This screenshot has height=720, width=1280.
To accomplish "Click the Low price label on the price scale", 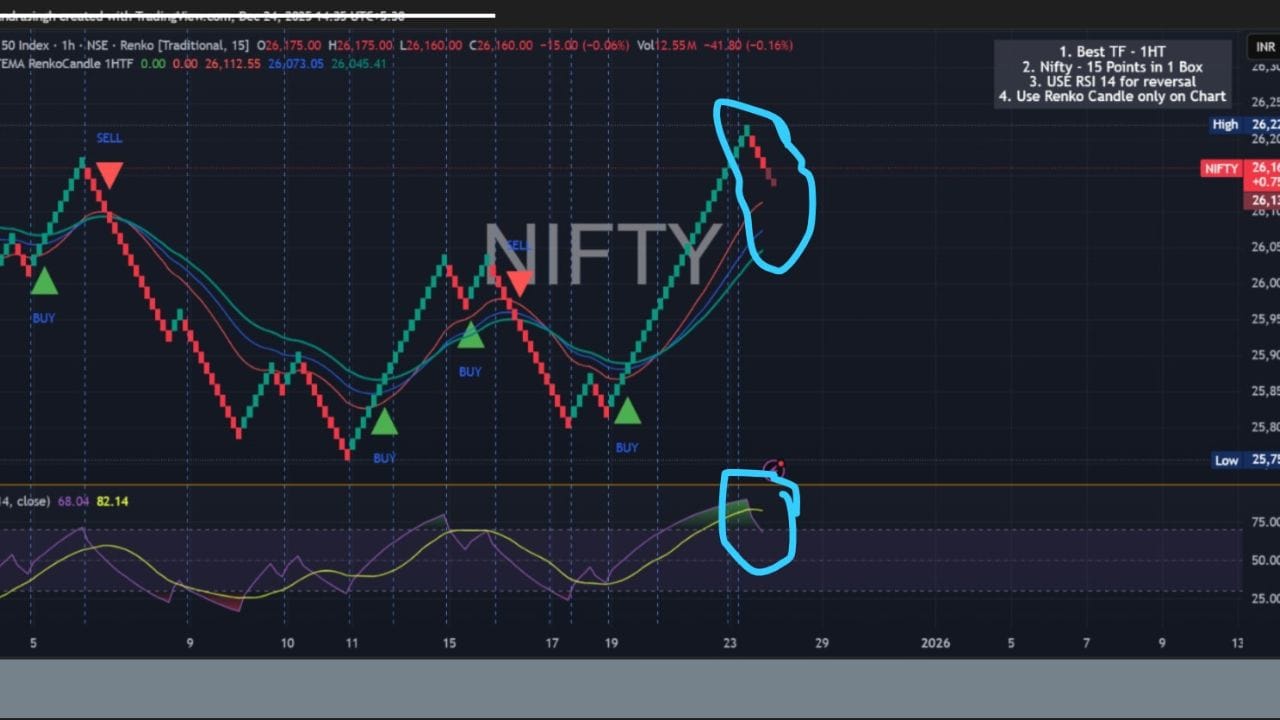I will point(1226,461).
